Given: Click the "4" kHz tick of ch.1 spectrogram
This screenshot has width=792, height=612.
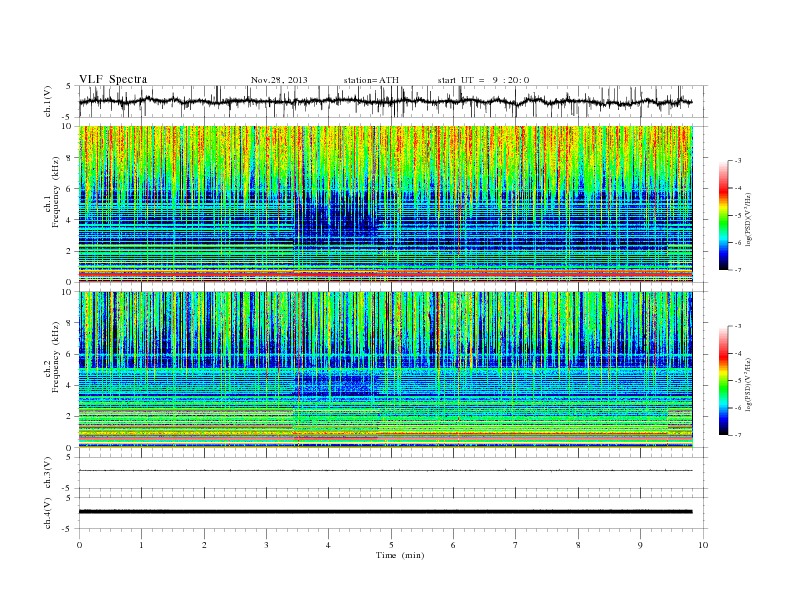Looking at the screenshot, I should pyautogui.click(x=69, y=220).
